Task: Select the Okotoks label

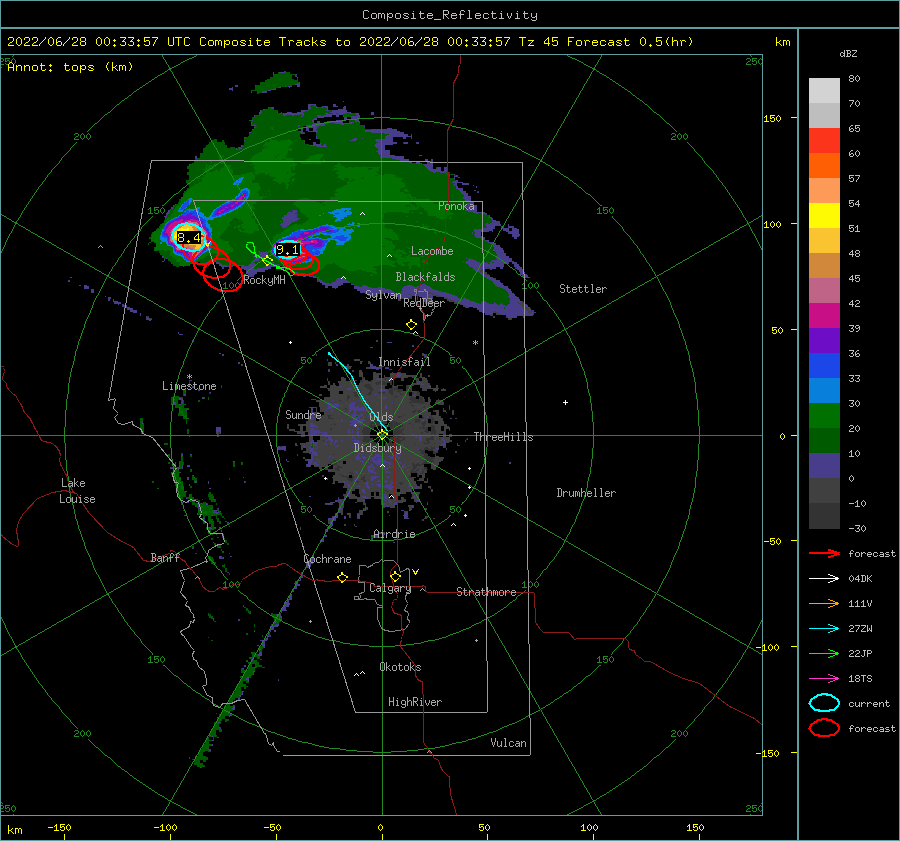Action: 400,667
